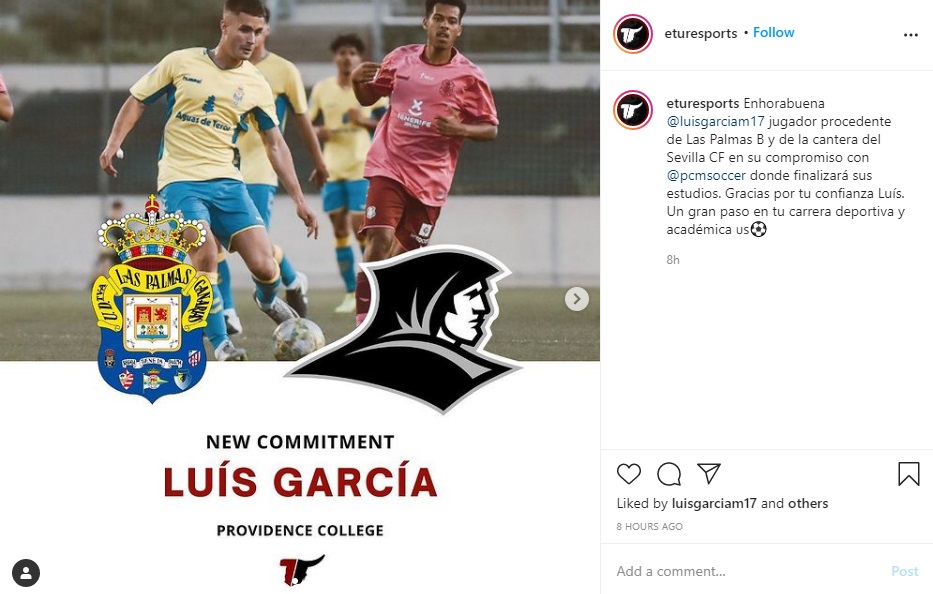The height and width of the screenshot is (594, 933).
Task: Open the 8 hours ago timestamp
Action: point(650,527)
